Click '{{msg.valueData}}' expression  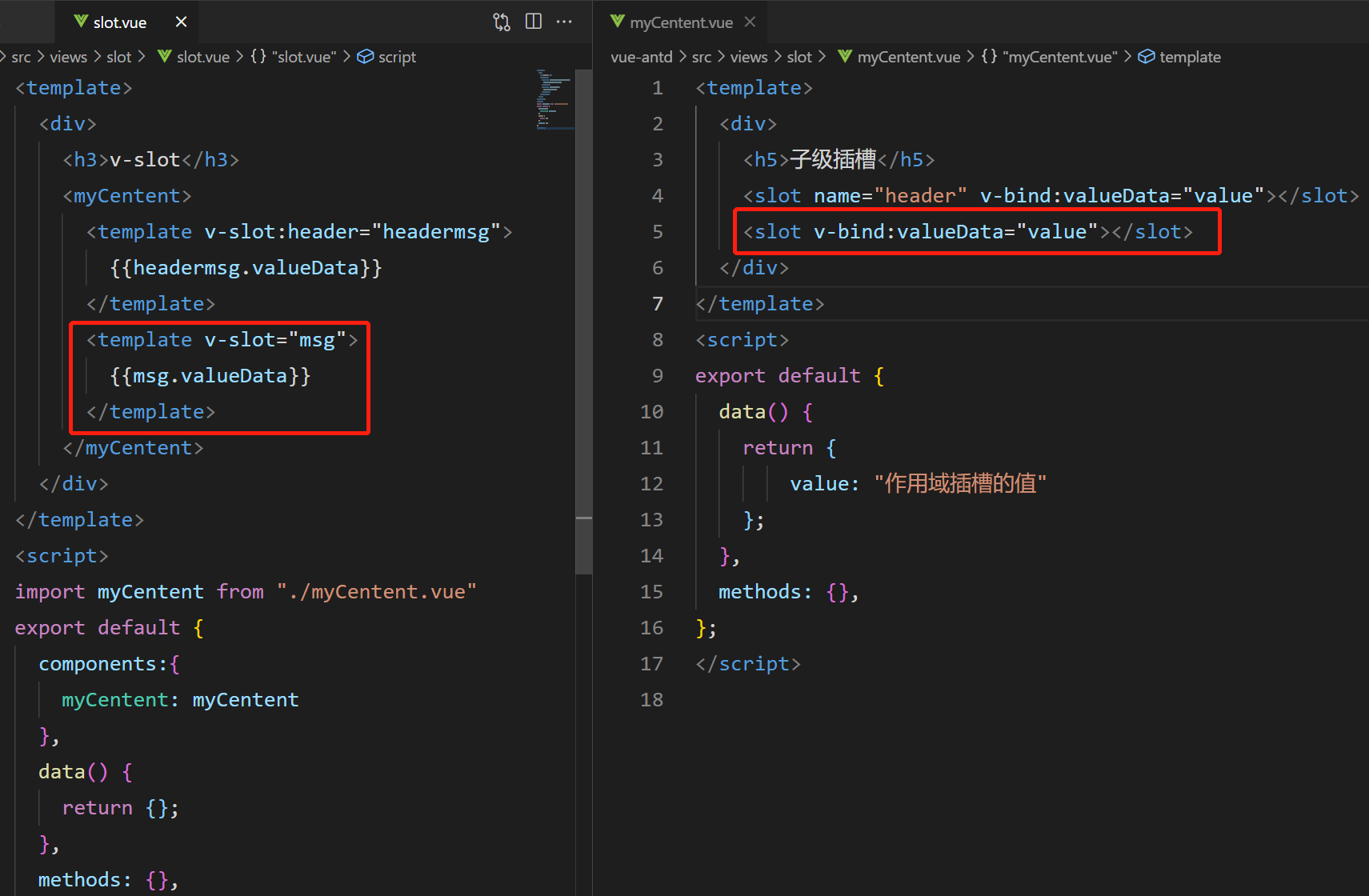pos(210,376)
